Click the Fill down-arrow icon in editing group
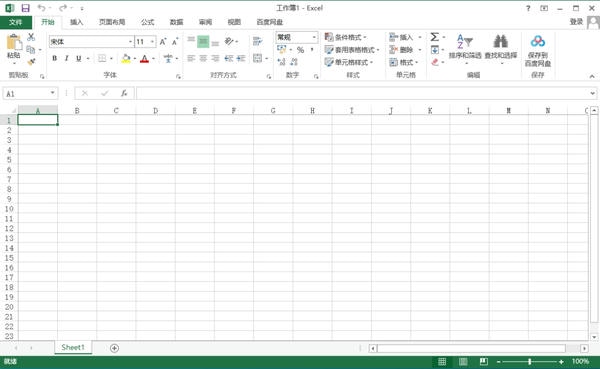This screenshot has height=369, width=600. [435, 49]
